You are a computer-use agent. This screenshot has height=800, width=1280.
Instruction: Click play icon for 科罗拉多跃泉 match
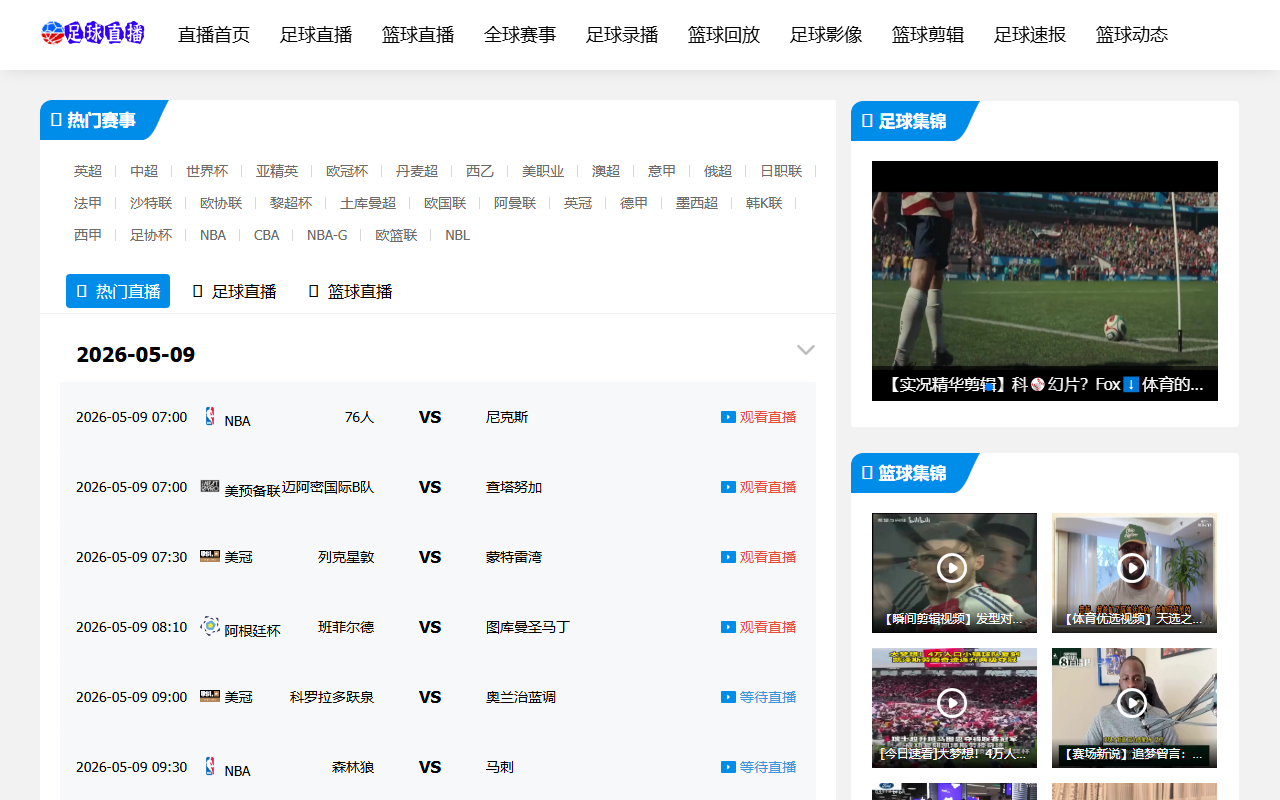pyautogui.click(x=728, y=697)
